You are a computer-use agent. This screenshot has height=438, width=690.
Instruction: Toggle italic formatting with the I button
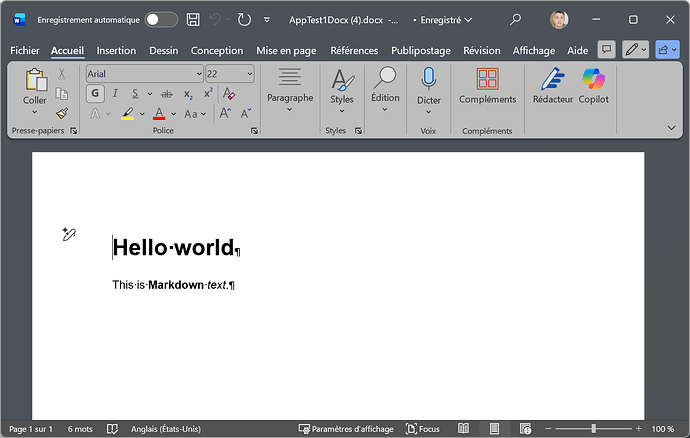click(x=116, y=93)
